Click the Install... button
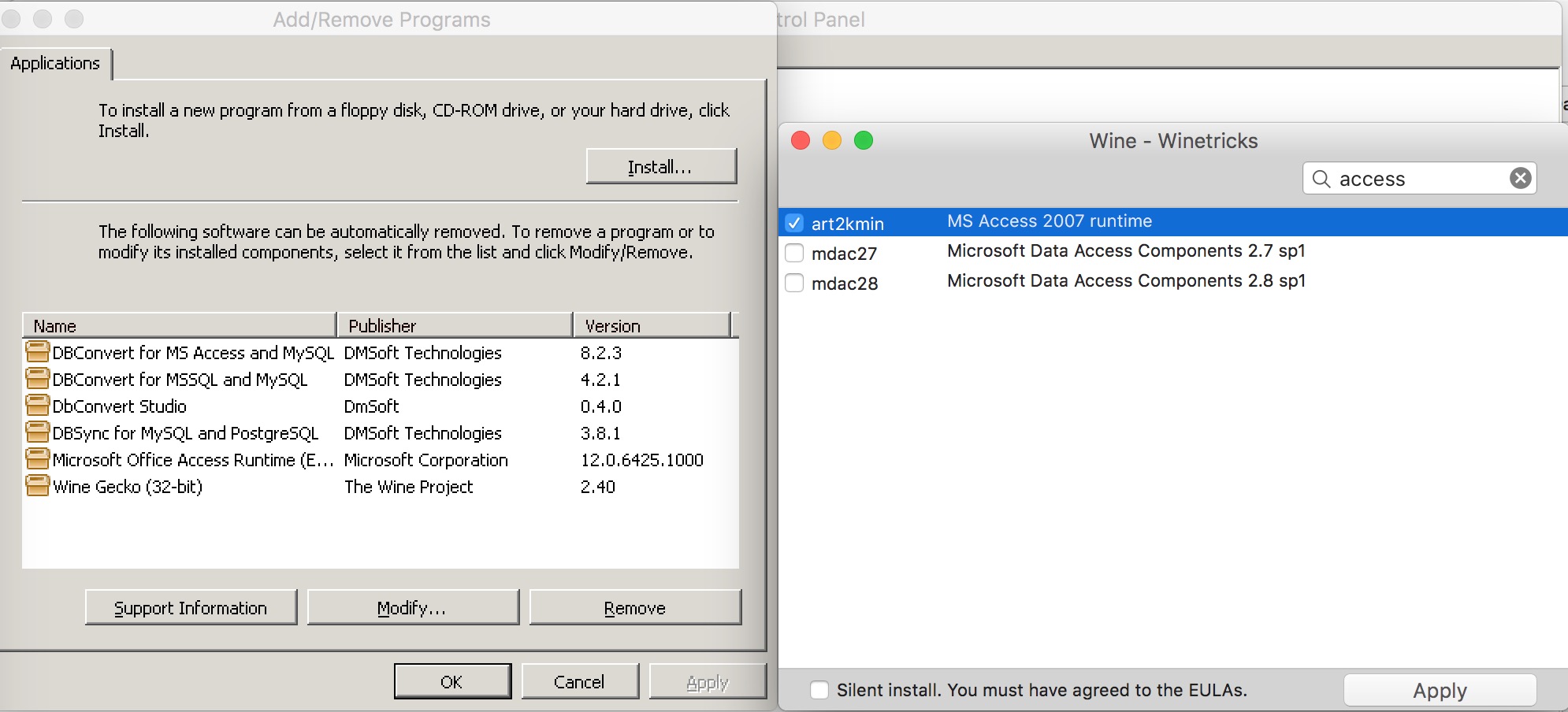This screenshot has width=1568, height=712. [x=661, y=166]
